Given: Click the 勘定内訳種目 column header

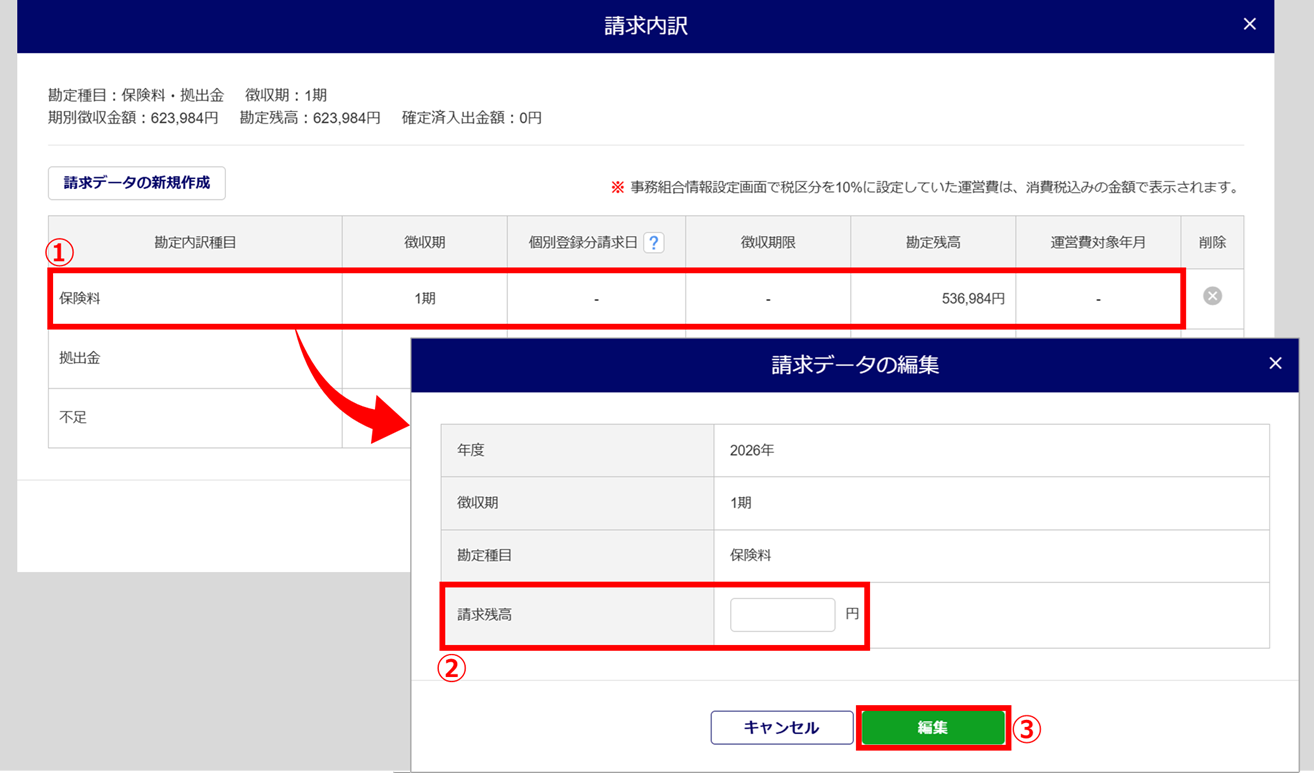Looking at the screenshot, I should click(x=195, y=243).
